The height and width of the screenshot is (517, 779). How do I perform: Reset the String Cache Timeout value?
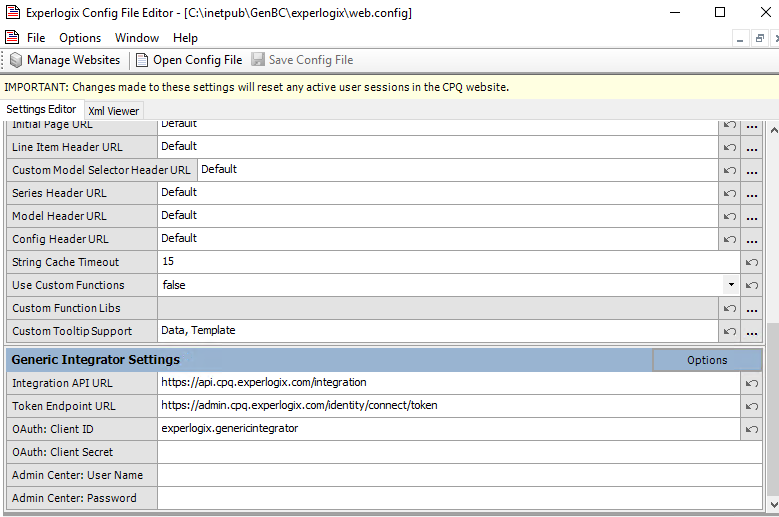coord(752,262)
